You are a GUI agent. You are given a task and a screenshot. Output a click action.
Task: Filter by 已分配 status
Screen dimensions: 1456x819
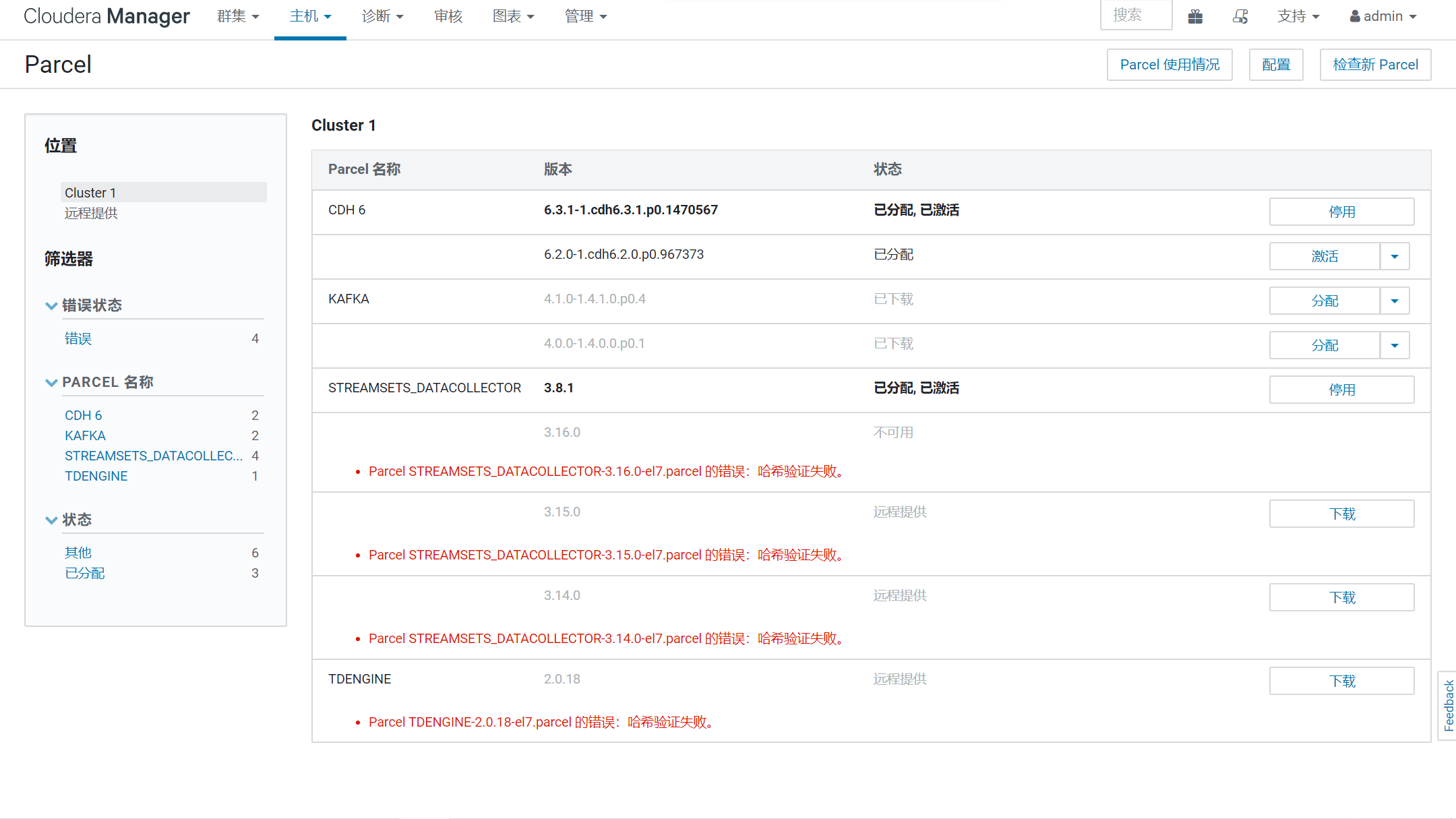click(x=85, y=573)
